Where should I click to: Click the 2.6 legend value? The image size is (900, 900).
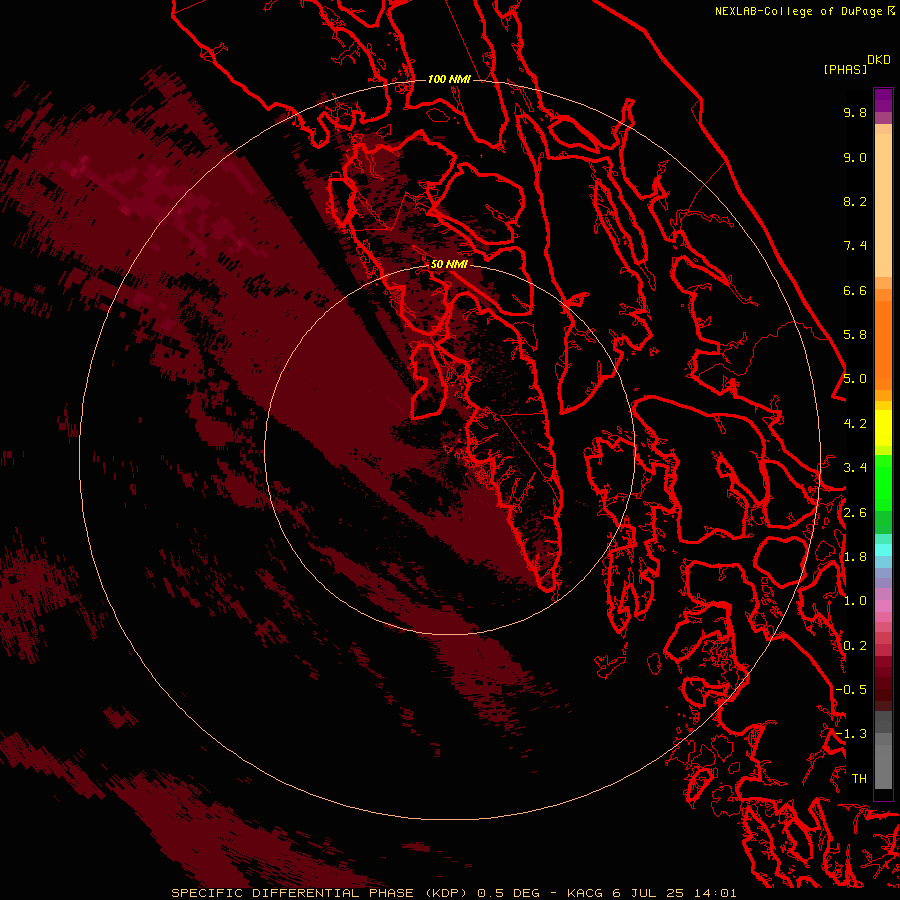point(855,513)
